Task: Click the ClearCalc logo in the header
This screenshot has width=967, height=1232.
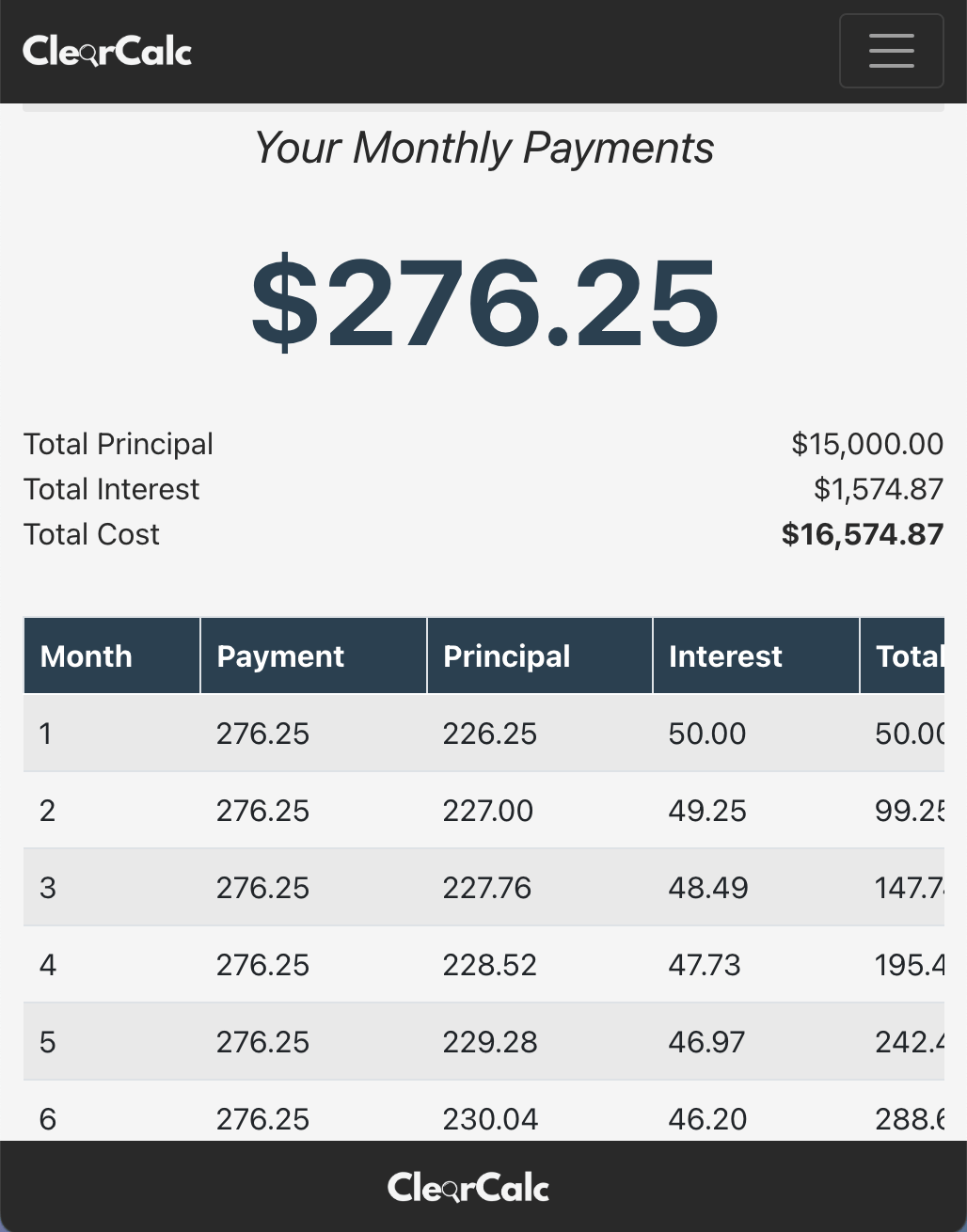Action: click(106, 52)
